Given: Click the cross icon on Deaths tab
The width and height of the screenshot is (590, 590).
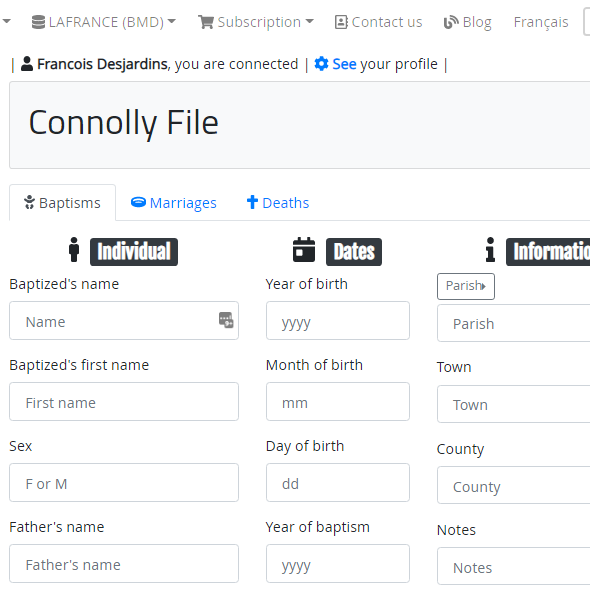Looking at the screenshot, I should 252,202.
